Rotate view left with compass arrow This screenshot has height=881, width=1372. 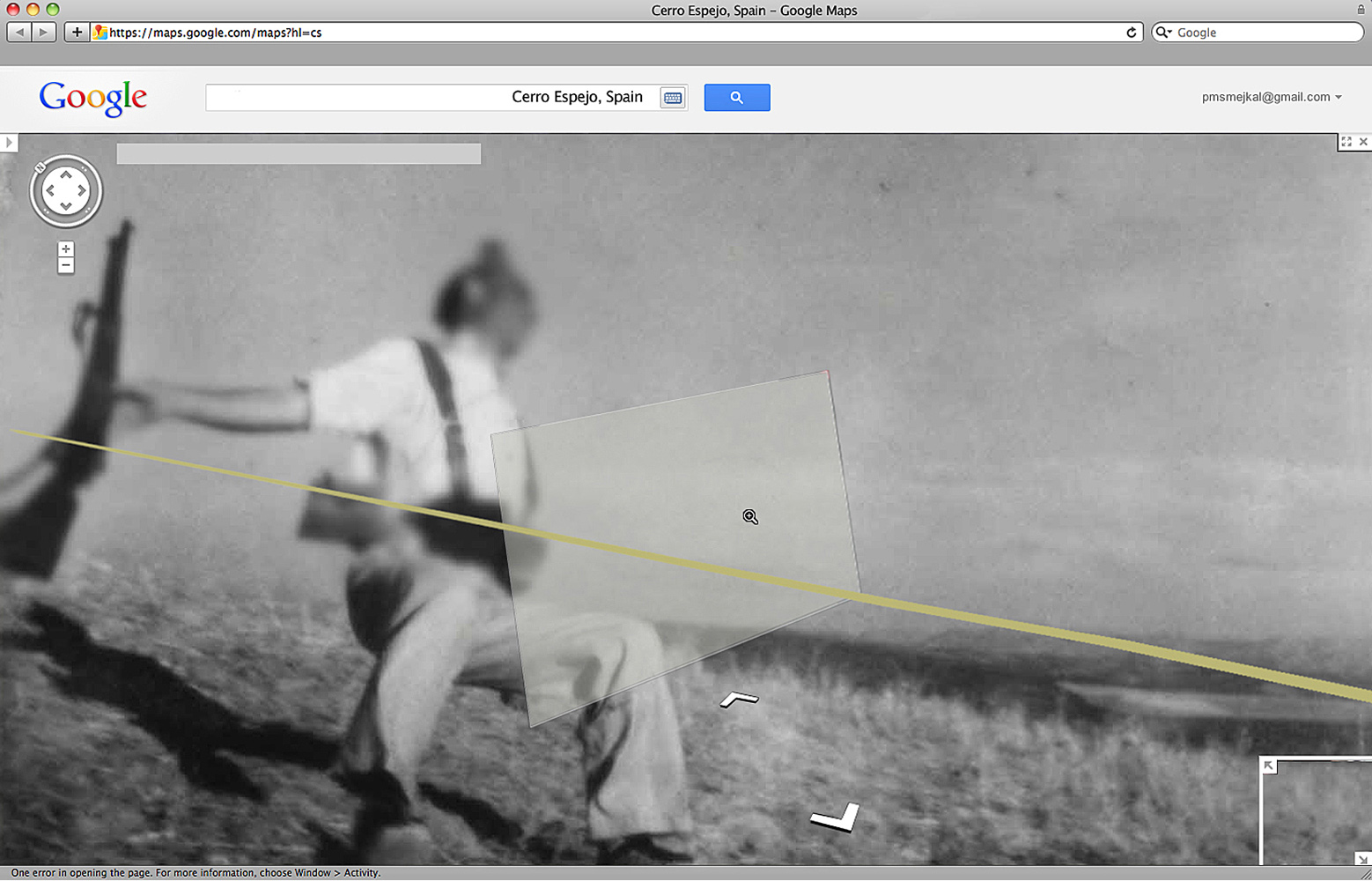point(50,190)
